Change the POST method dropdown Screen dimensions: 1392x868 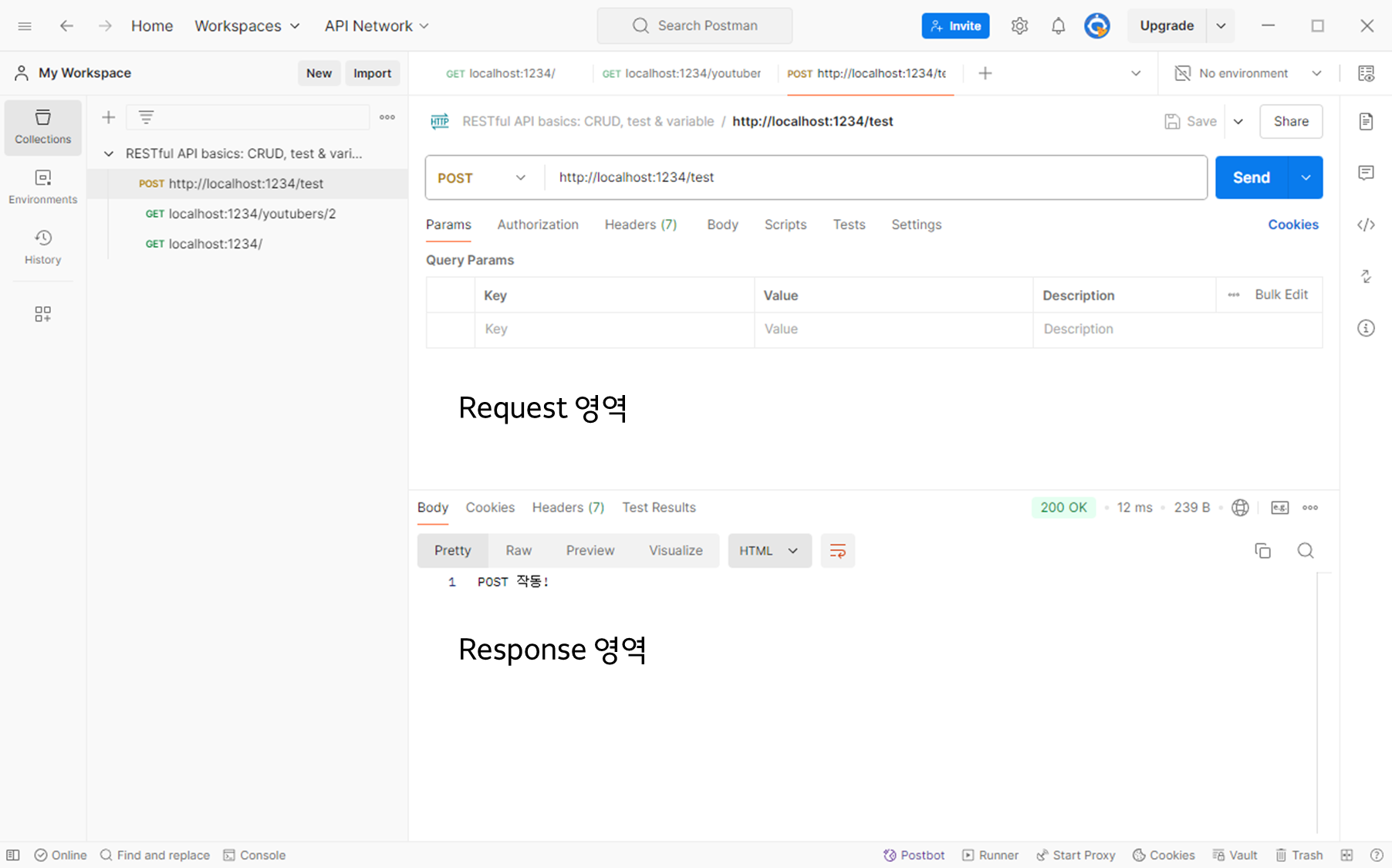(483, 178)
